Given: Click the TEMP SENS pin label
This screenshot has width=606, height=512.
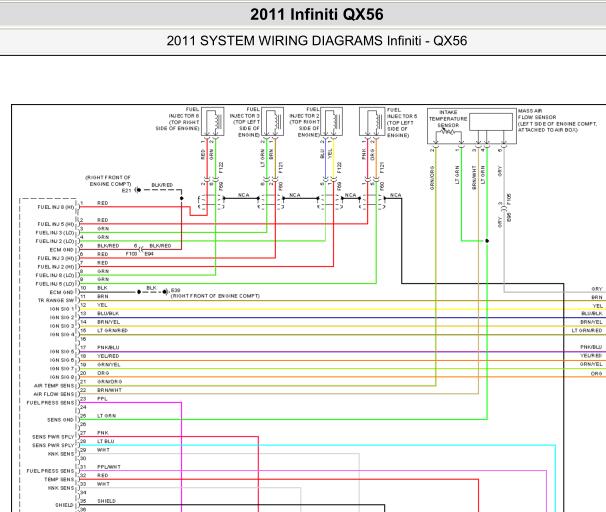Looking at the screenshot, I should click(x=59, y=480).
